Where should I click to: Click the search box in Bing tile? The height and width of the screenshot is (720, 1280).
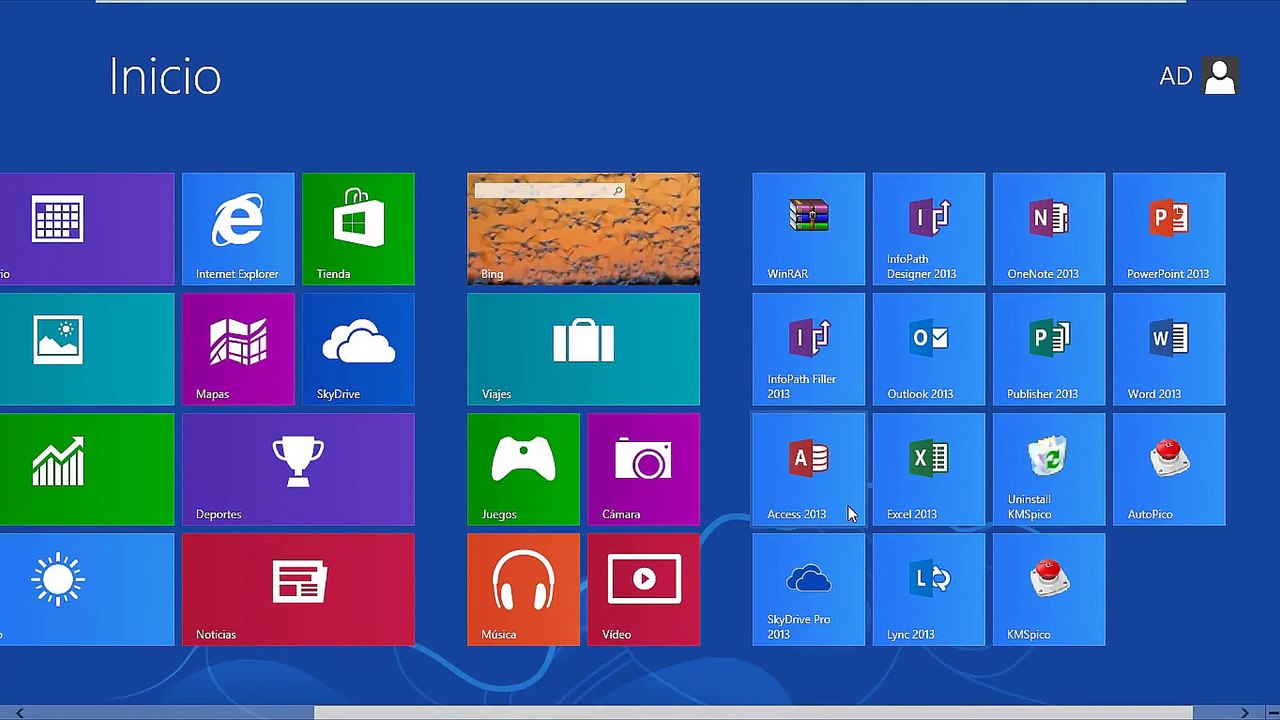pos(550,190)
